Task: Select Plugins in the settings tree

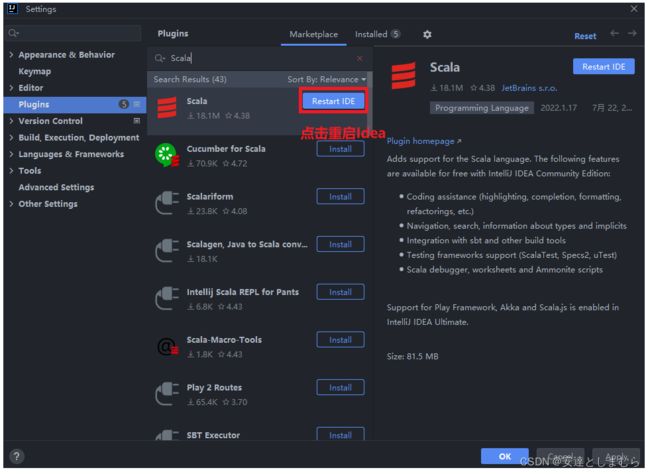Action: [75, 104]
